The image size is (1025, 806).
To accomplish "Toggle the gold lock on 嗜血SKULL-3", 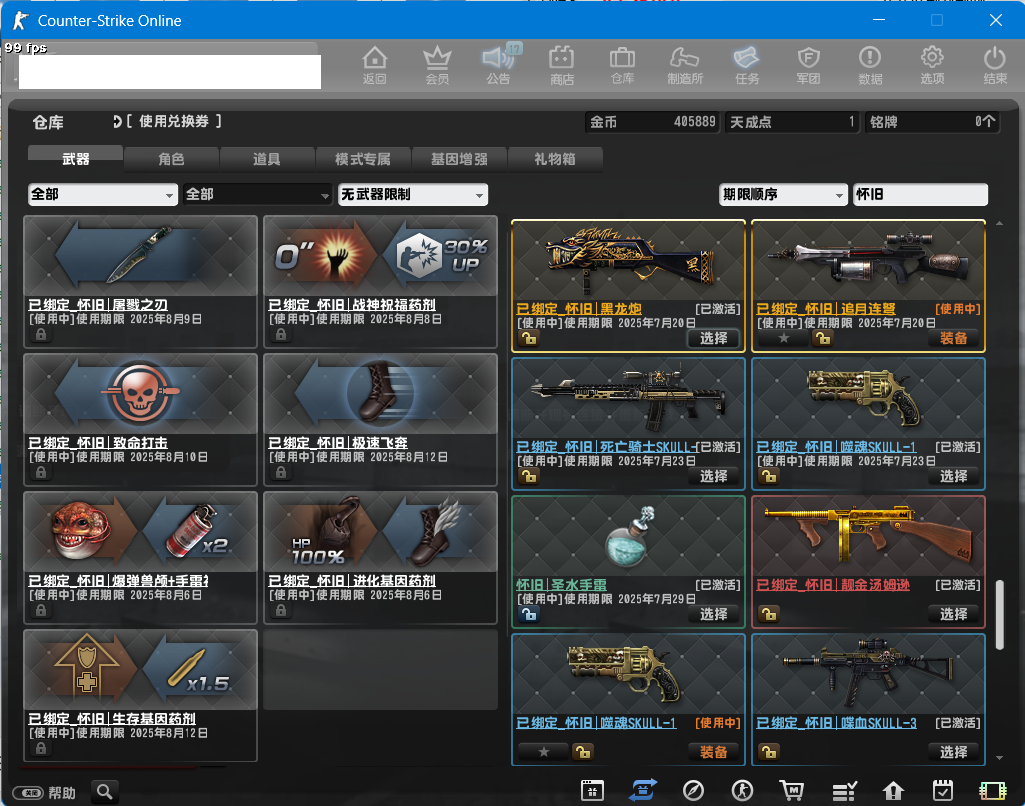I will 769,752.
